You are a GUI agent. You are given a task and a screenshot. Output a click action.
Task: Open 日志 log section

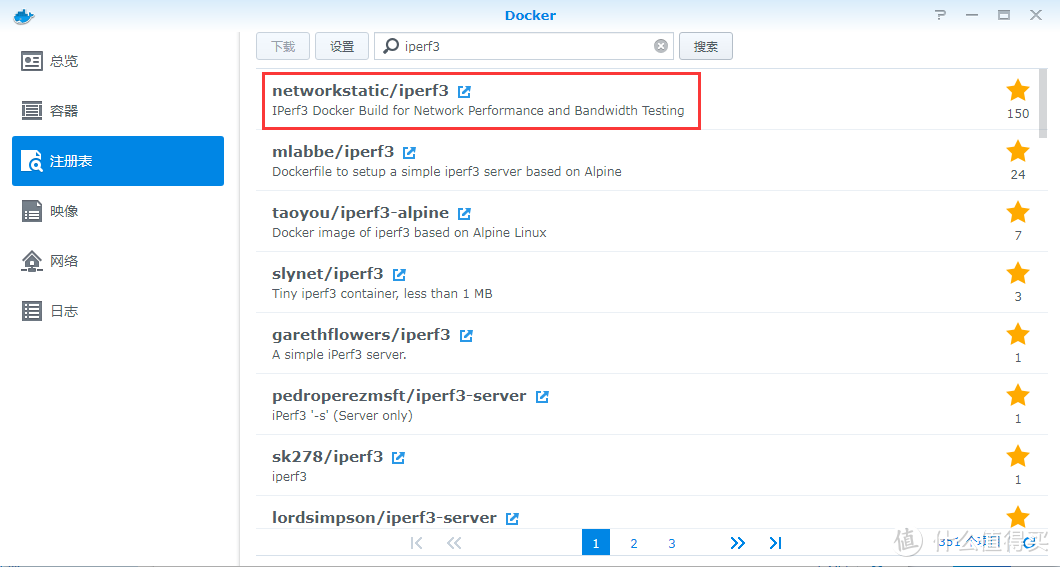tap(118, 311)
